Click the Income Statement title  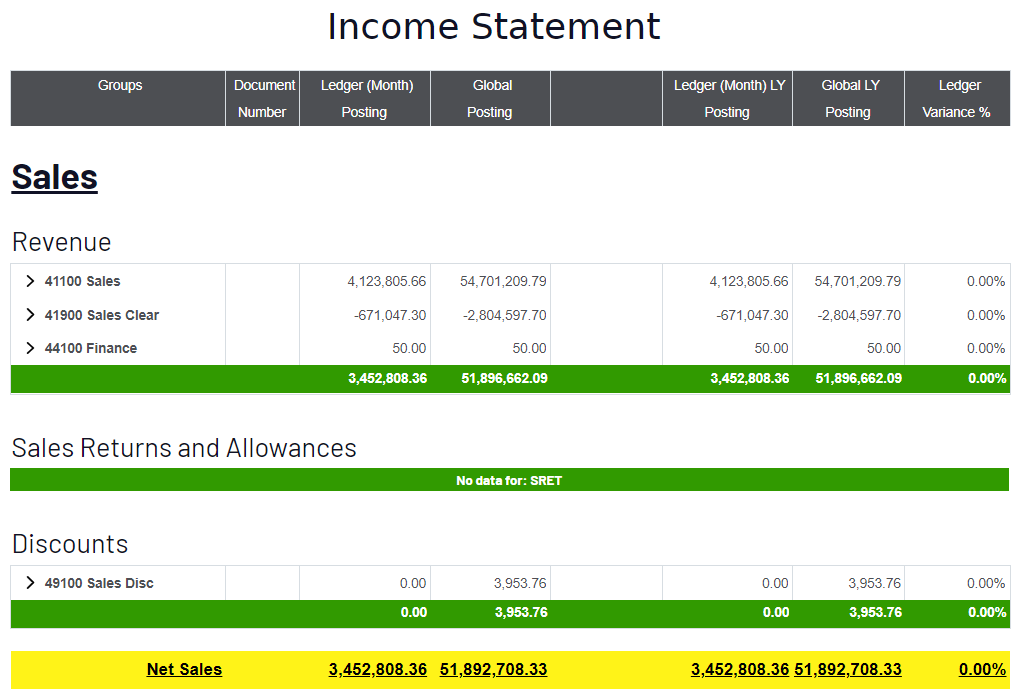(x=494, y=27)
